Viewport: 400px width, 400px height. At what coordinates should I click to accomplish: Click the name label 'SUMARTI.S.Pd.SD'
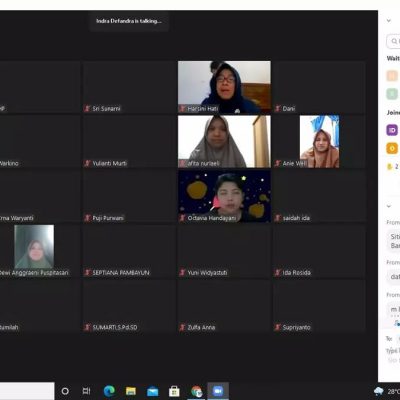115,327
